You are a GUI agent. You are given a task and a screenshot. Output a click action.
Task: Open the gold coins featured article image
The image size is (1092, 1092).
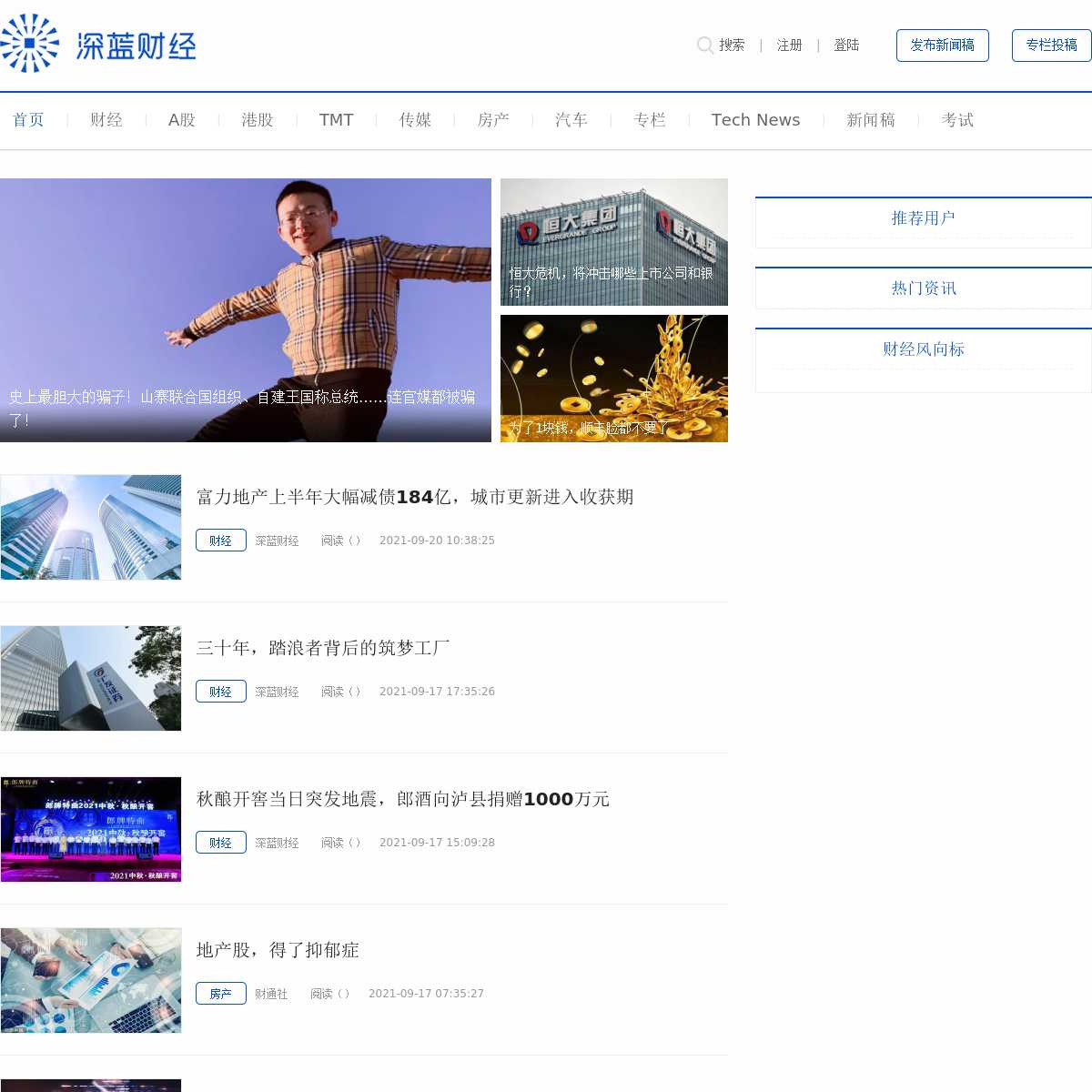(614, 379)
